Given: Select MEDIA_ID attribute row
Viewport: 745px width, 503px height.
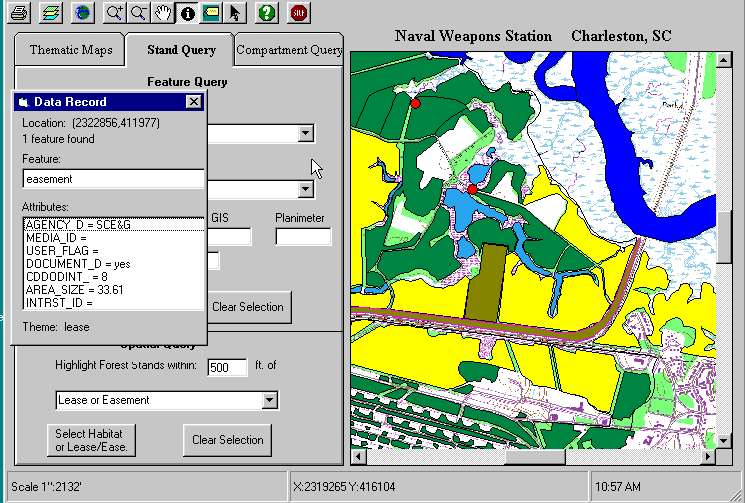Looking at the screenshot, I should pyautogui.click(x=114, y=238).
